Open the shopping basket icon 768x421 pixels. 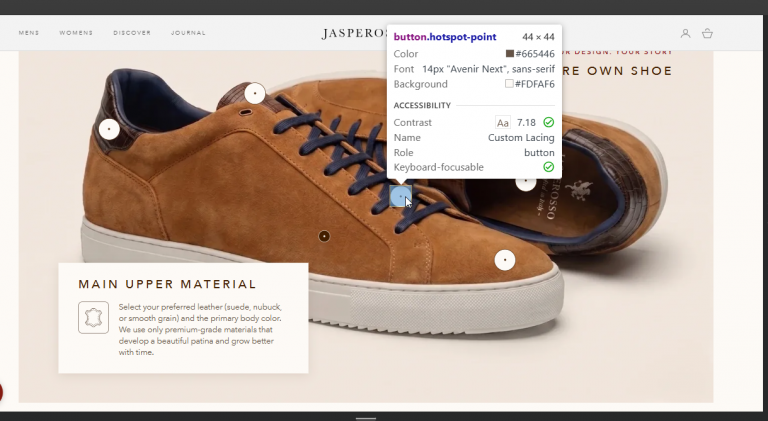(707, 33)
